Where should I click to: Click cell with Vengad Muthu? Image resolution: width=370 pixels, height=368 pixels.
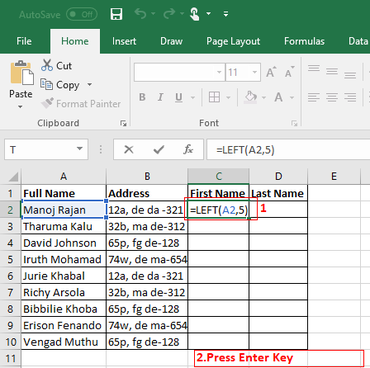(64, 342)
